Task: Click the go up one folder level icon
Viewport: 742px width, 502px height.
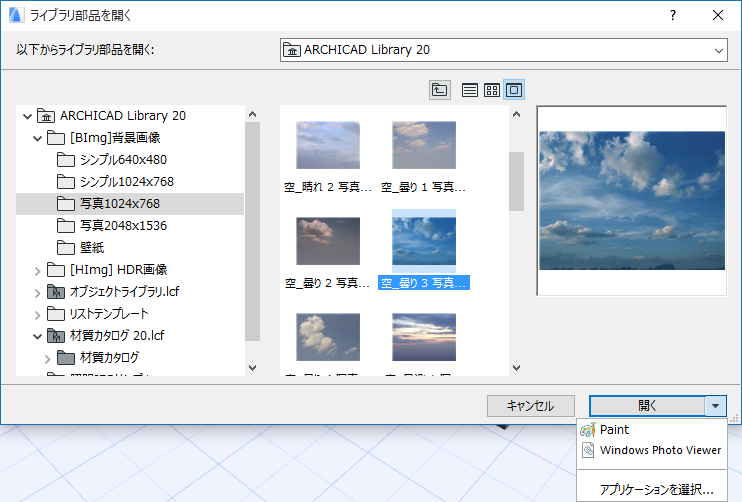Action: [x=439, y=90]
